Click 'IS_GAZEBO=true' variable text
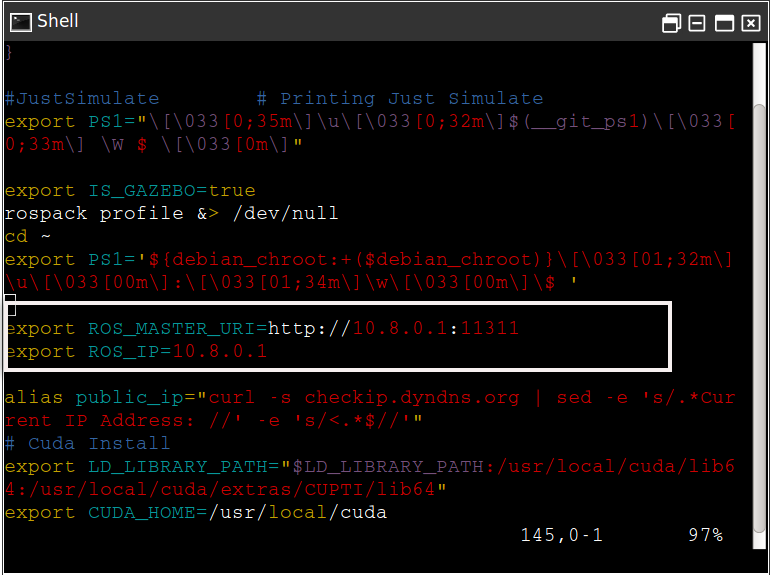The image size is (770, 575). (172, 191)
